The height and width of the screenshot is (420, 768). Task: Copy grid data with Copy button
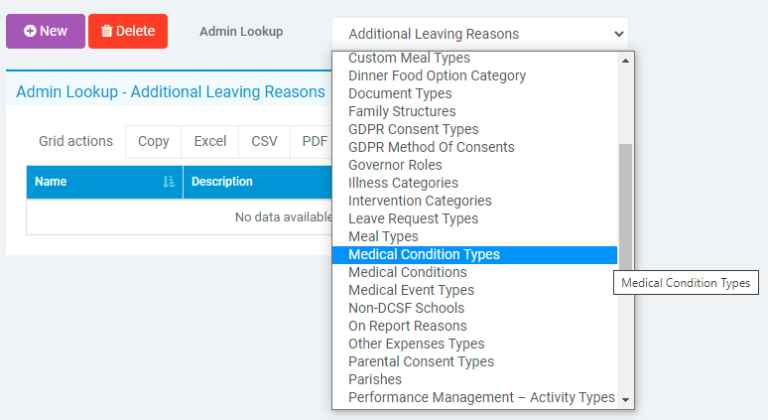(153, 142)
